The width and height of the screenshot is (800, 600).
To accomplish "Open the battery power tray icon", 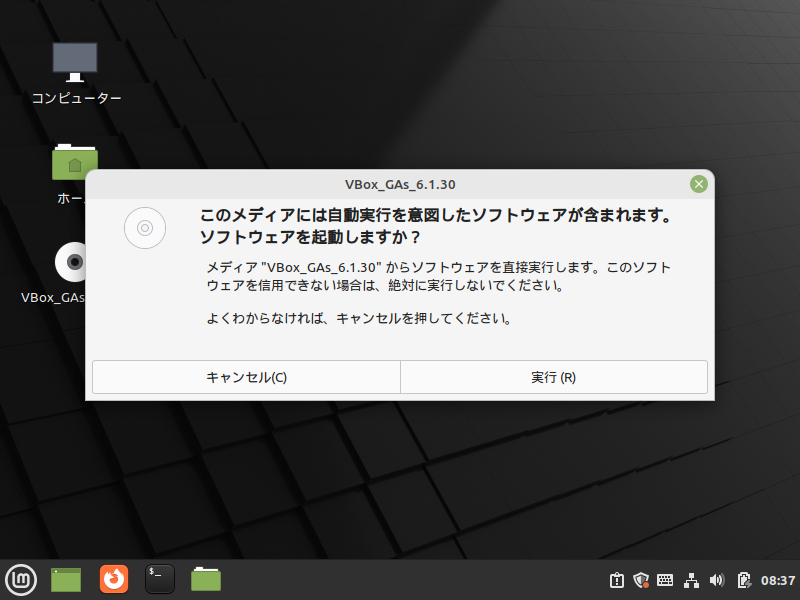I will pyautogui.click(x=744, y=580).
